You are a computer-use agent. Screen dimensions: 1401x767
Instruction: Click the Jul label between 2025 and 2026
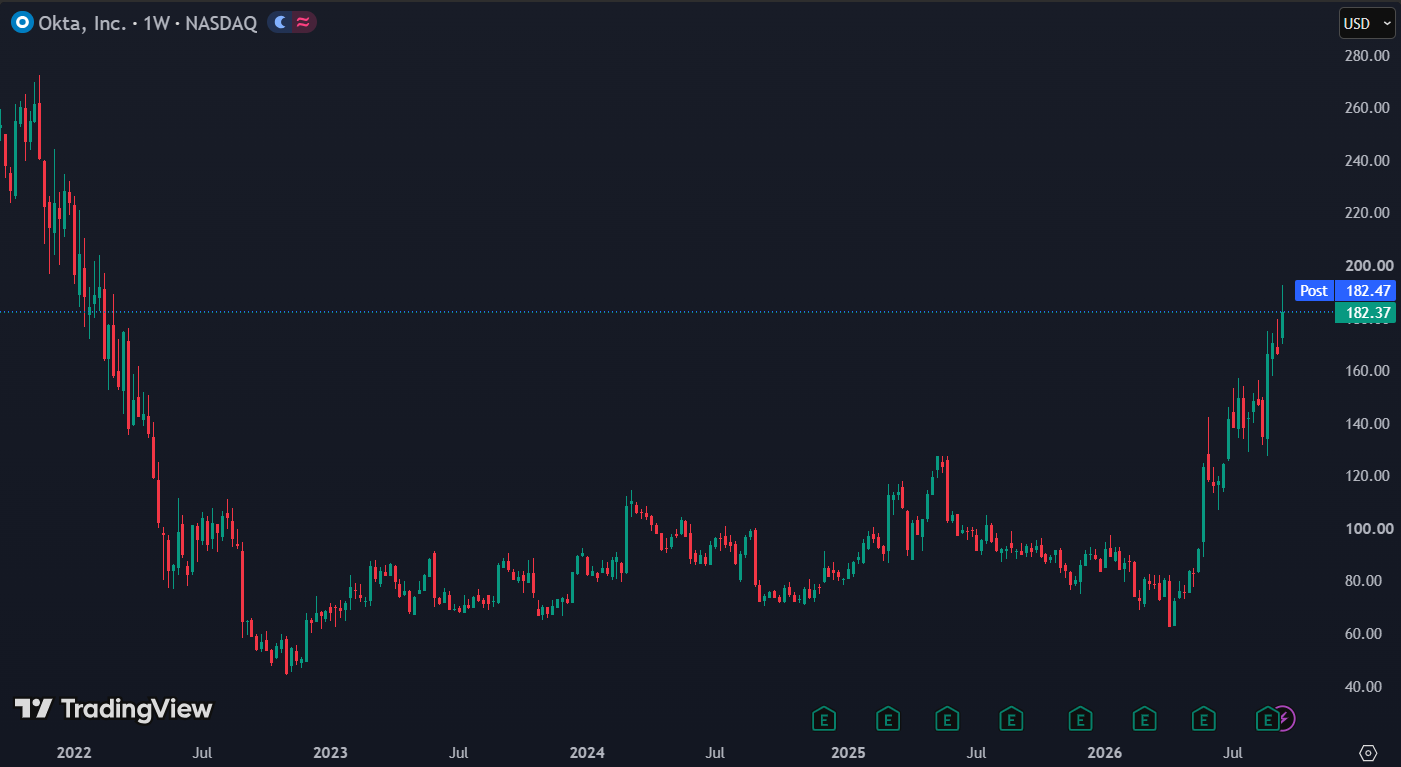(976, 752)
